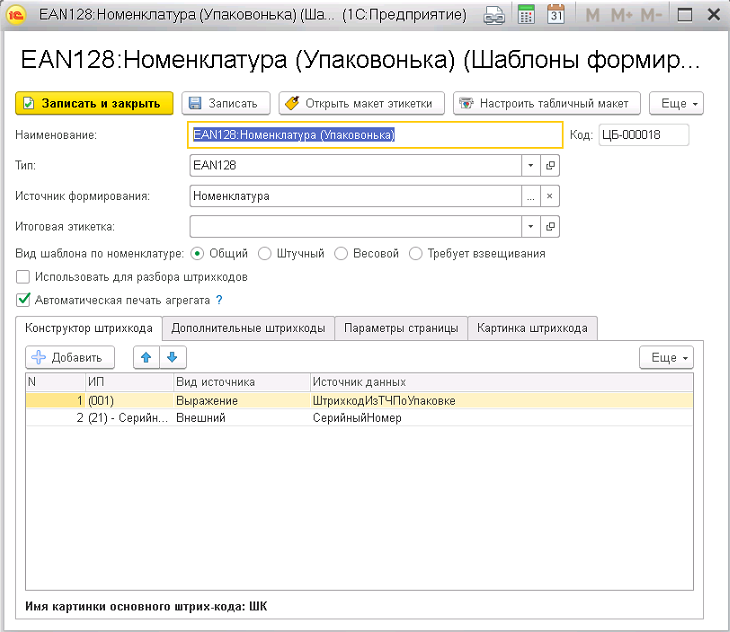Click the Записать save button
This screenshot has height=632, width=730.
click(x=226, y=103)
